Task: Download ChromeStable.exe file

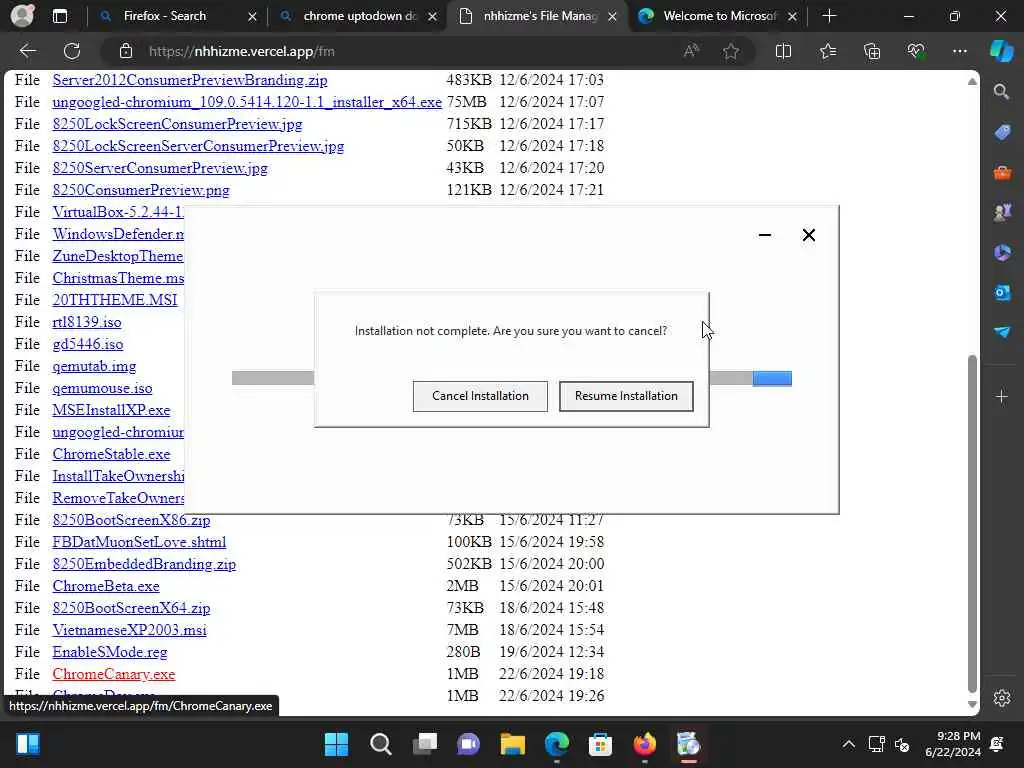Action: tap(112, 454)
